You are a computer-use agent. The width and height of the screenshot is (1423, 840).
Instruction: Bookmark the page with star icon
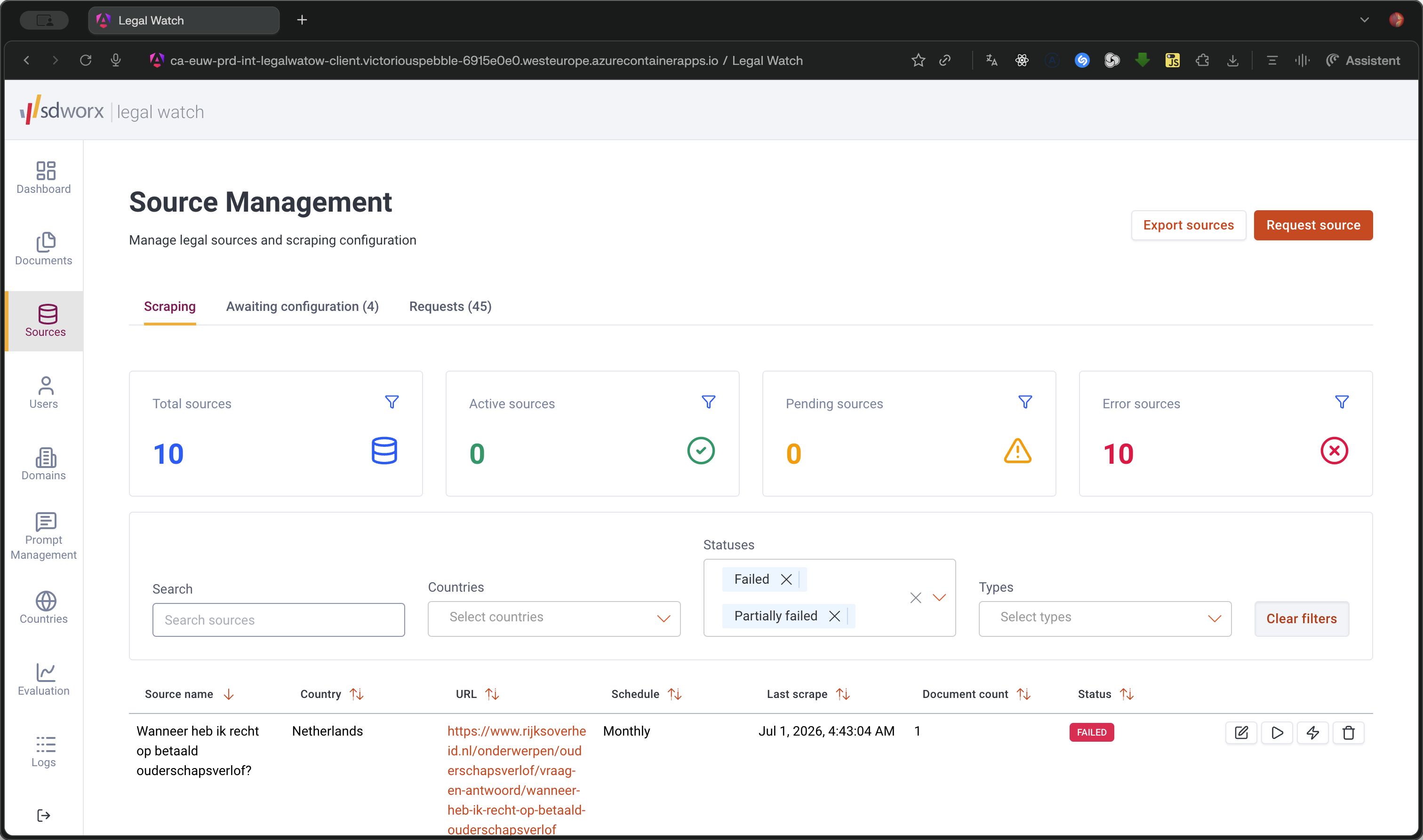tap(919, 60)
